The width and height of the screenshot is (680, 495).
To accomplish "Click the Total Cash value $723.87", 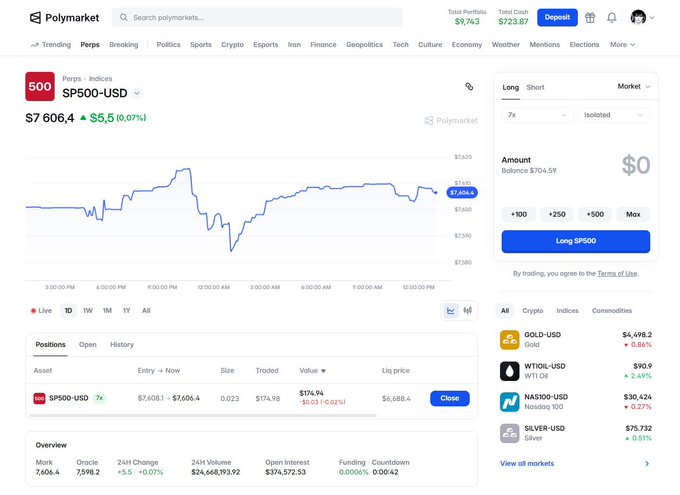I will [513, 22].
